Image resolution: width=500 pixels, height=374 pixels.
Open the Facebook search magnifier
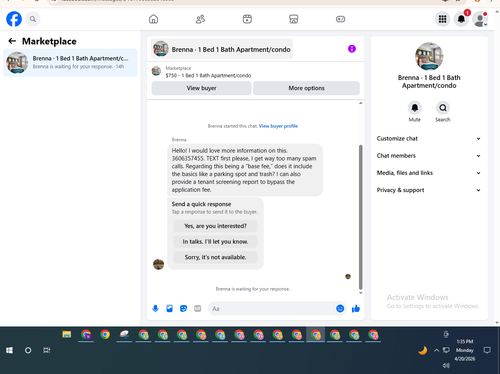coord(33,19)
